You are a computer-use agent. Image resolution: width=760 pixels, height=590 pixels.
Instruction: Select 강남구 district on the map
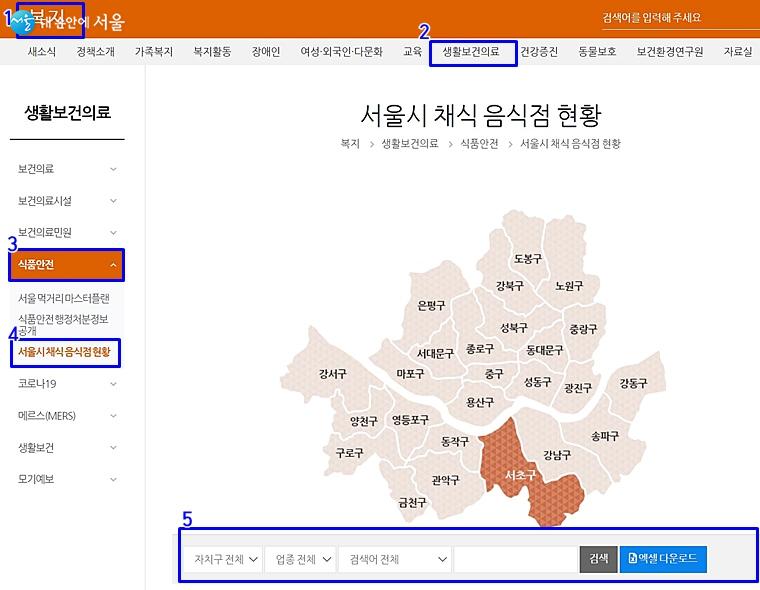(x=556, y=454)
